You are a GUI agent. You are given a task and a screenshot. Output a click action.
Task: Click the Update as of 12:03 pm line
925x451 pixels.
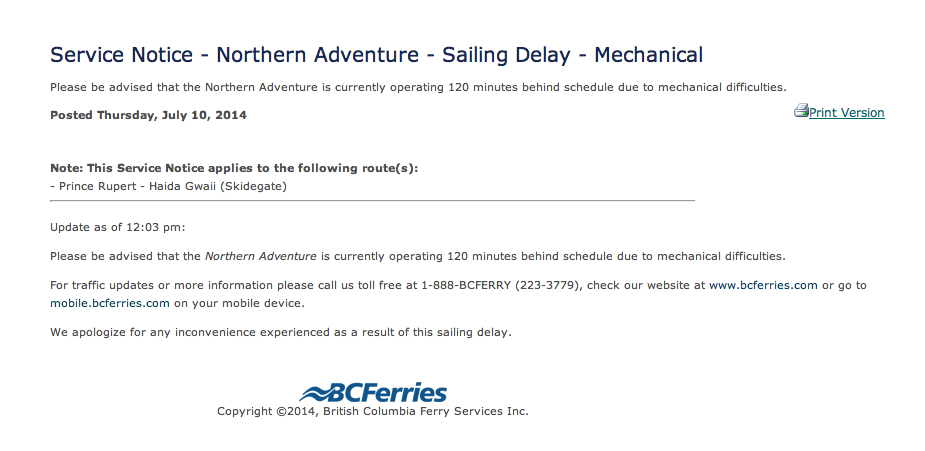(x=117, y=228)
